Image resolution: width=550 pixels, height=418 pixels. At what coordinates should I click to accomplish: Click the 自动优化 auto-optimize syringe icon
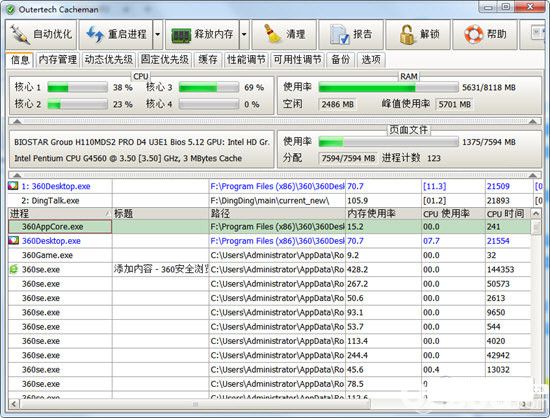20,34
